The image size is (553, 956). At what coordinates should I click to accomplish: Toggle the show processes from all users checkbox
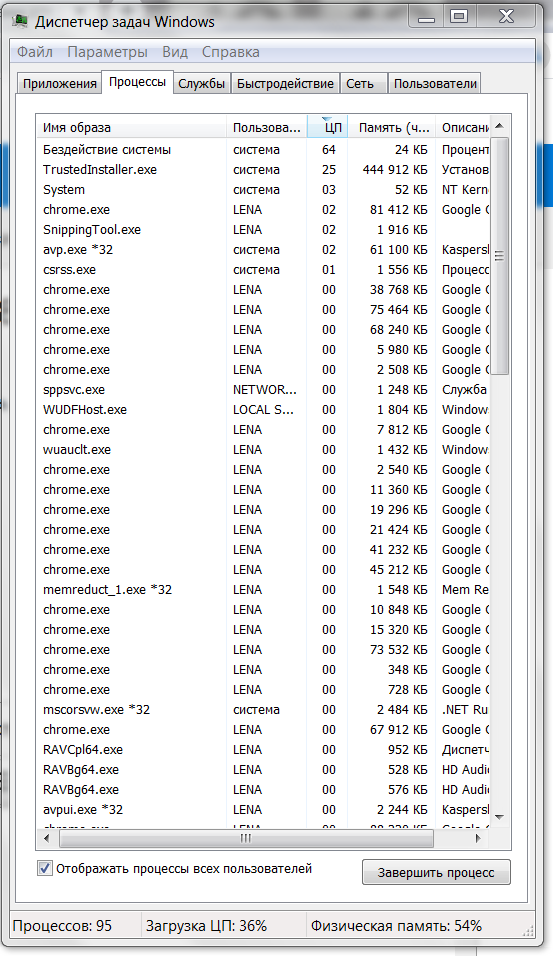pos(45,868)
